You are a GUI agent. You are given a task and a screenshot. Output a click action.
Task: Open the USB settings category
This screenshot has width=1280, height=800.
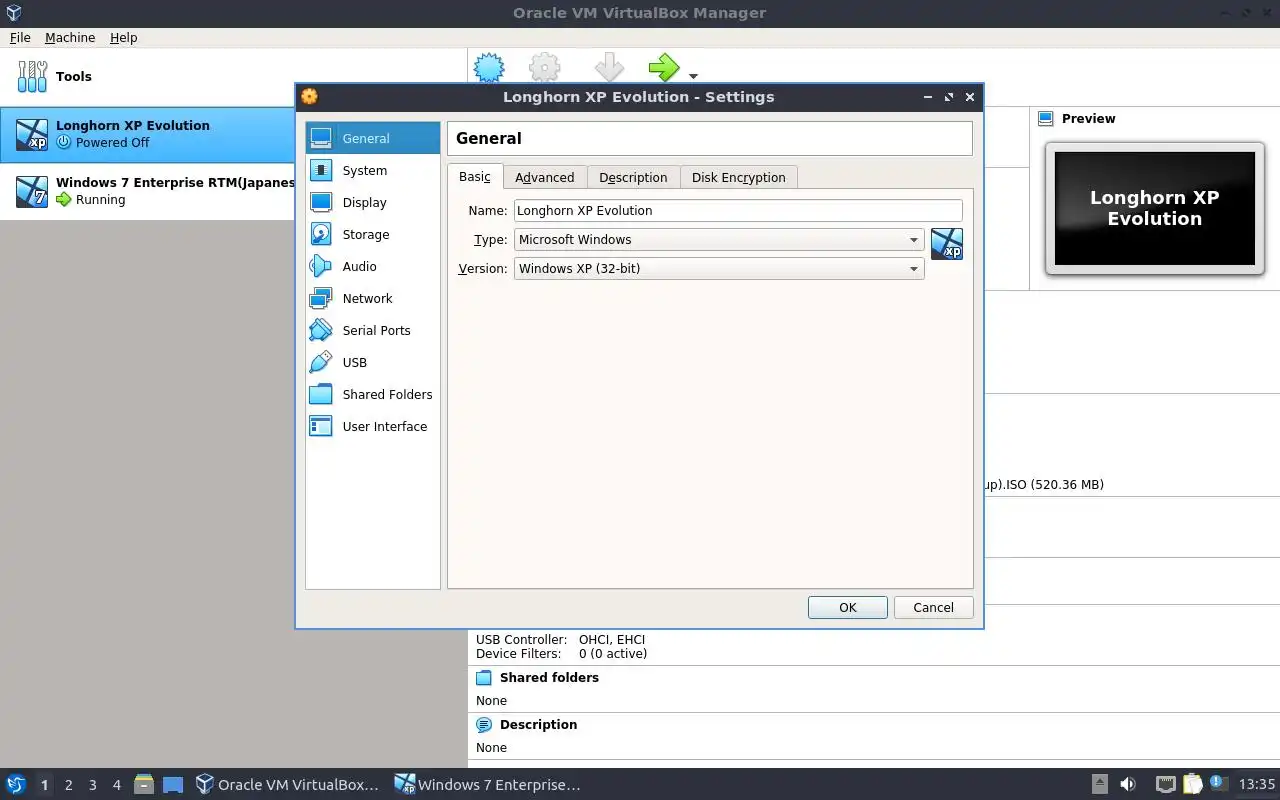(373, 362)
